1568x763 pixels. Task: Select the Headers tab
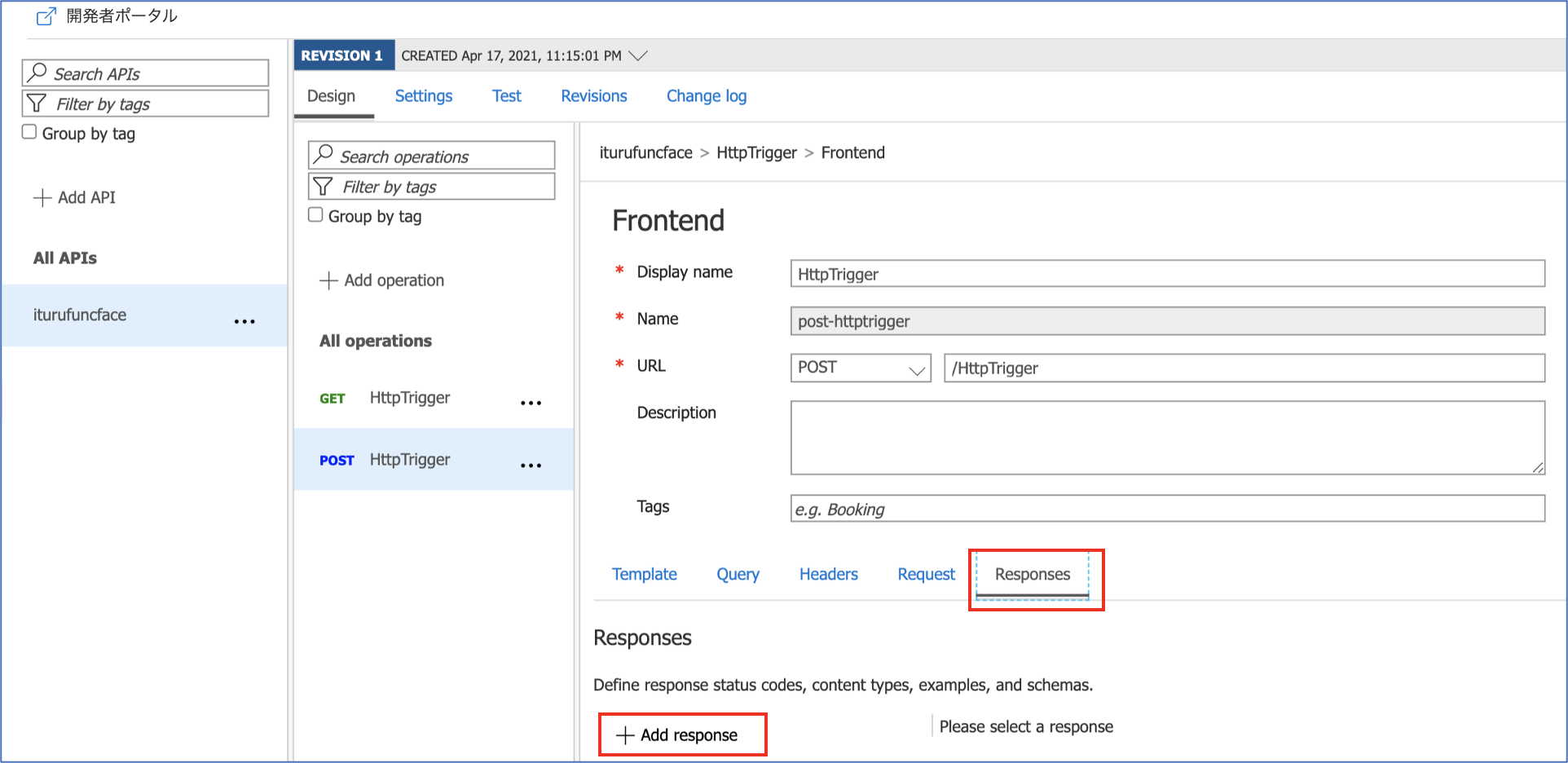coord(829,575)
